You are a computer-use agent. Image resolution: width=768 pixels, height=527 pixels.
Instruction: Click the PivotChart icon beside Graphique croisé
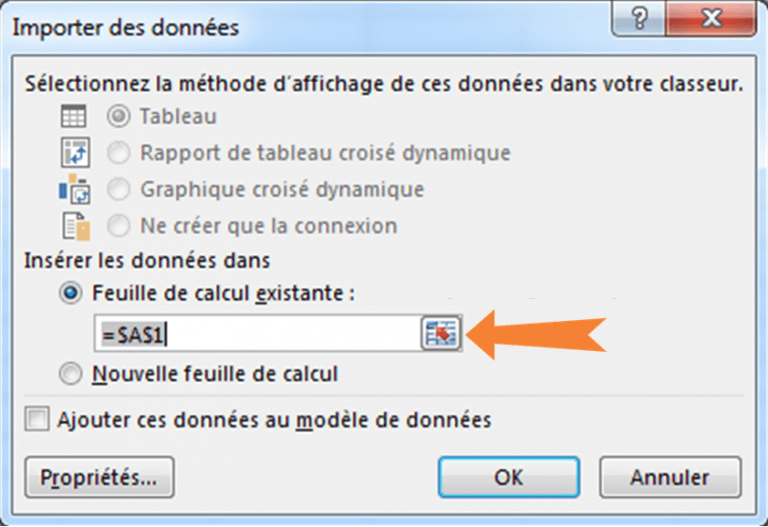pos(74,189)
